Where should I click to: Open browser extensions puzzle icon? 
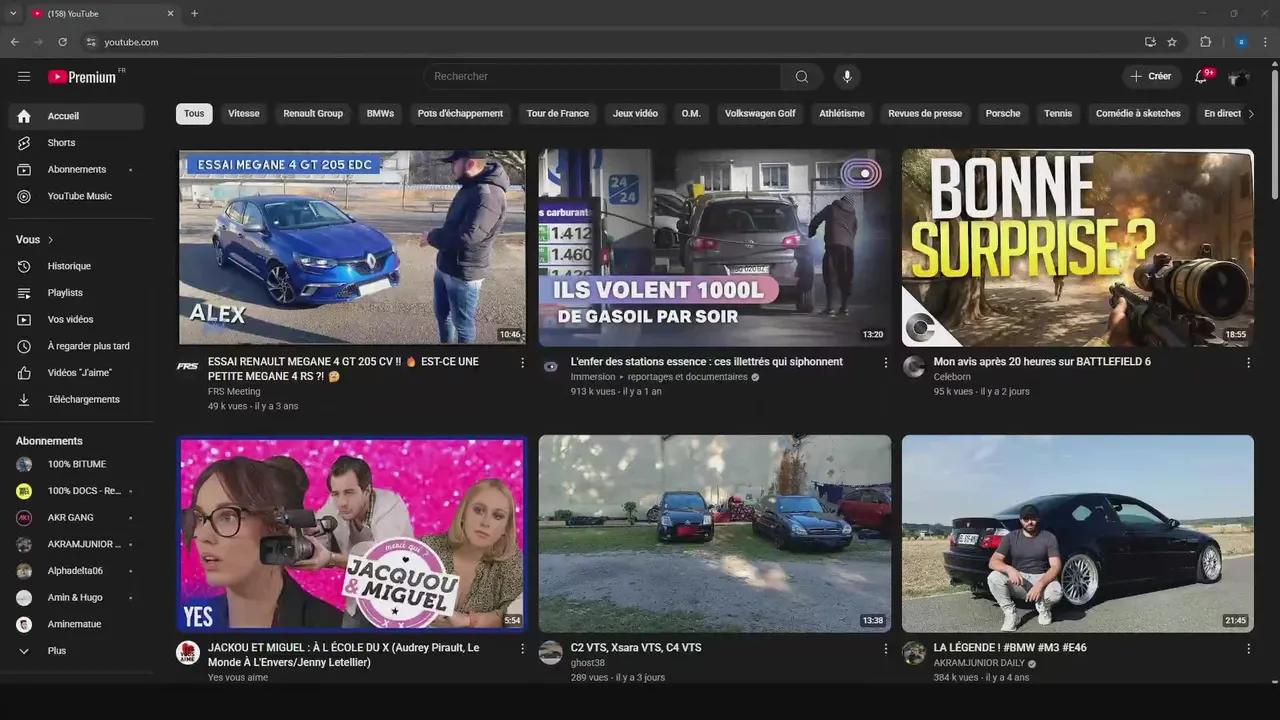click(x=1205, y=42)
